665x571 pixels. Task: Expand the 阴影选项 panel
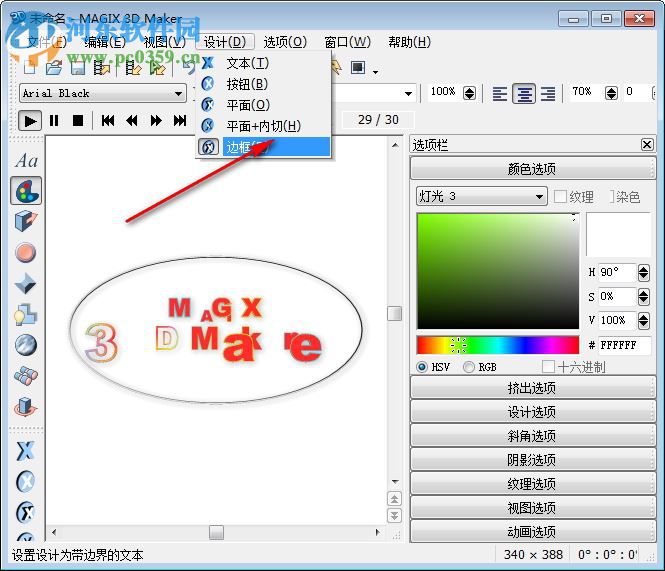click(532, 459)
